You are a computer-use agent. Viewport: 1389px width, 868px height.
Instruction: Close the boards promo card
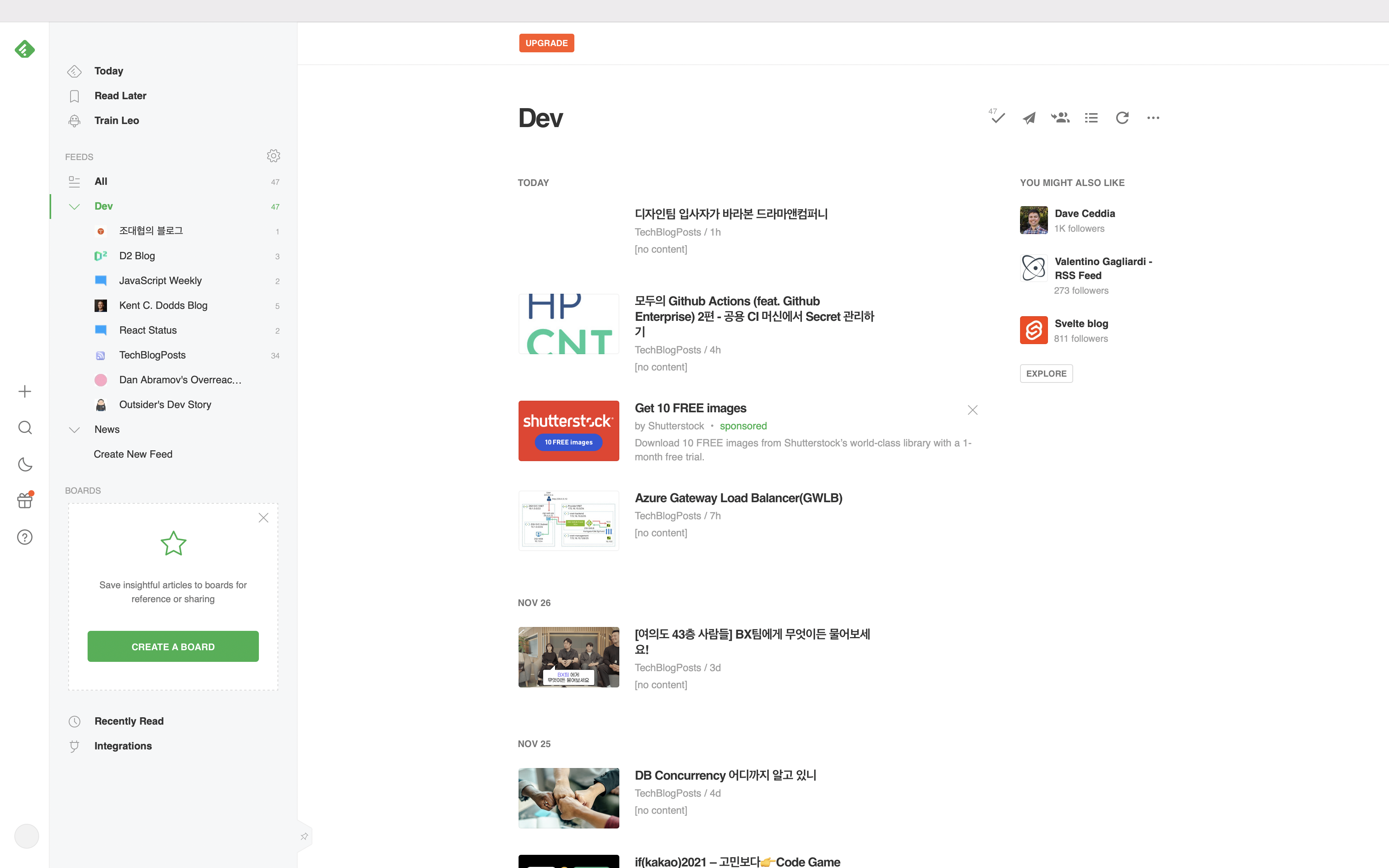point(264,518)
